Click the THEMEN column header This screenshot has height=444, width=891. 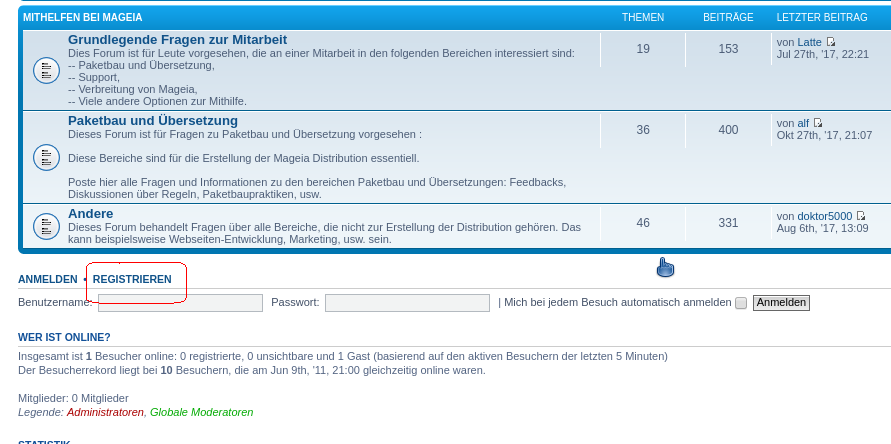(x=643, y=18)
